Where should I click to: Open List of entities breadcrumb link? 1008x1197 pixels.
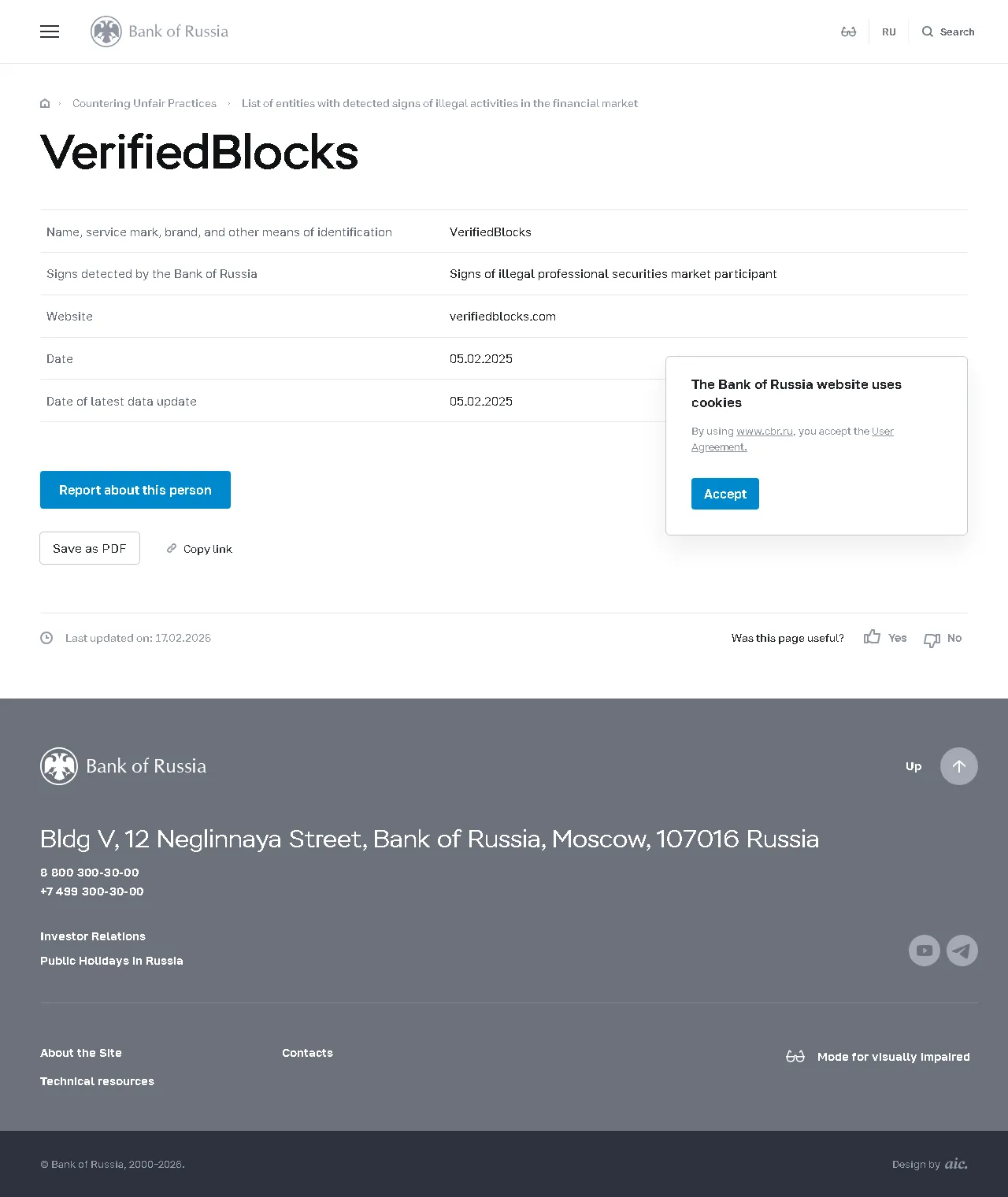pyautogui.click(x=439, y=103)
